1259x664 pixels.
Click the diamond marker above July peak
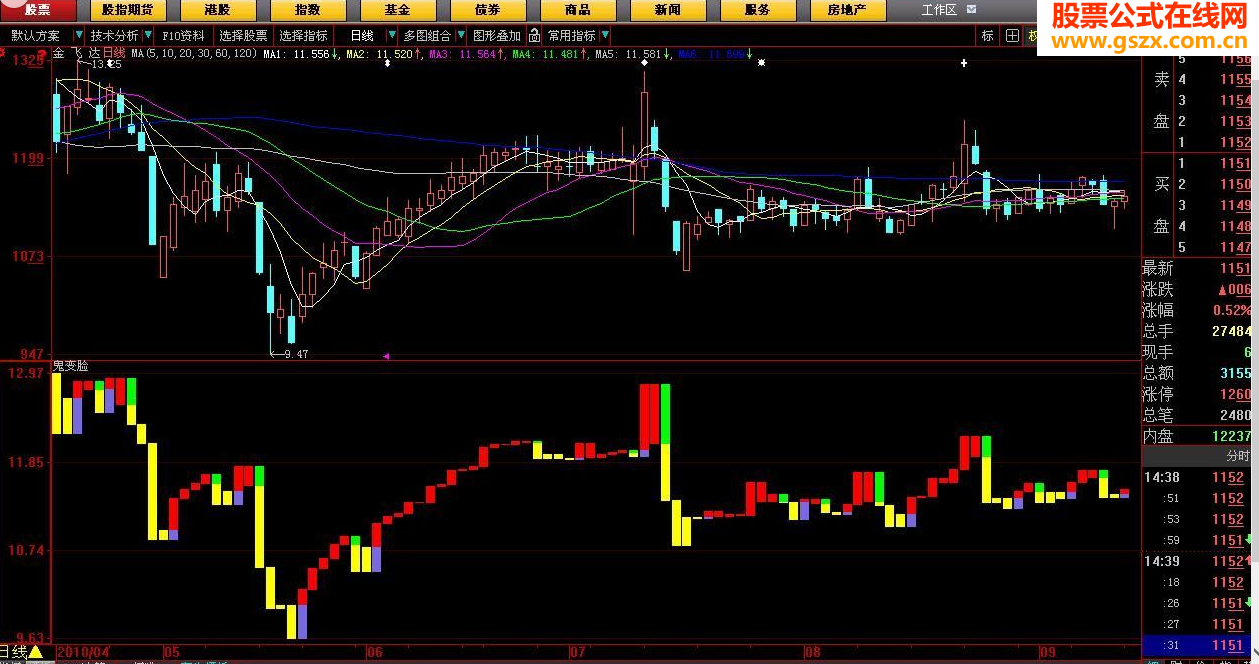click(x=644, y=62)
